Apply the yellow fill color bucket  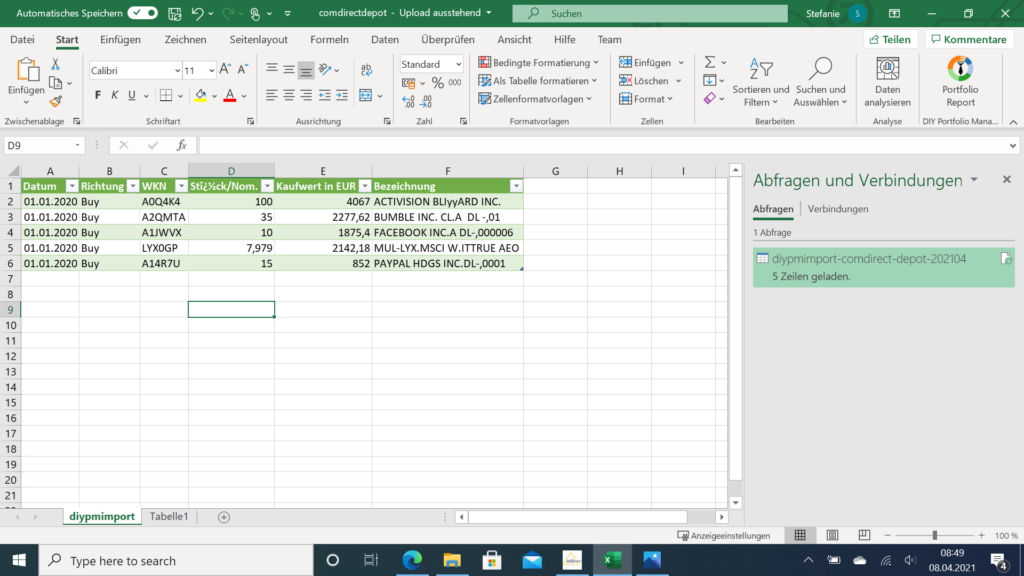coord(200,95)
